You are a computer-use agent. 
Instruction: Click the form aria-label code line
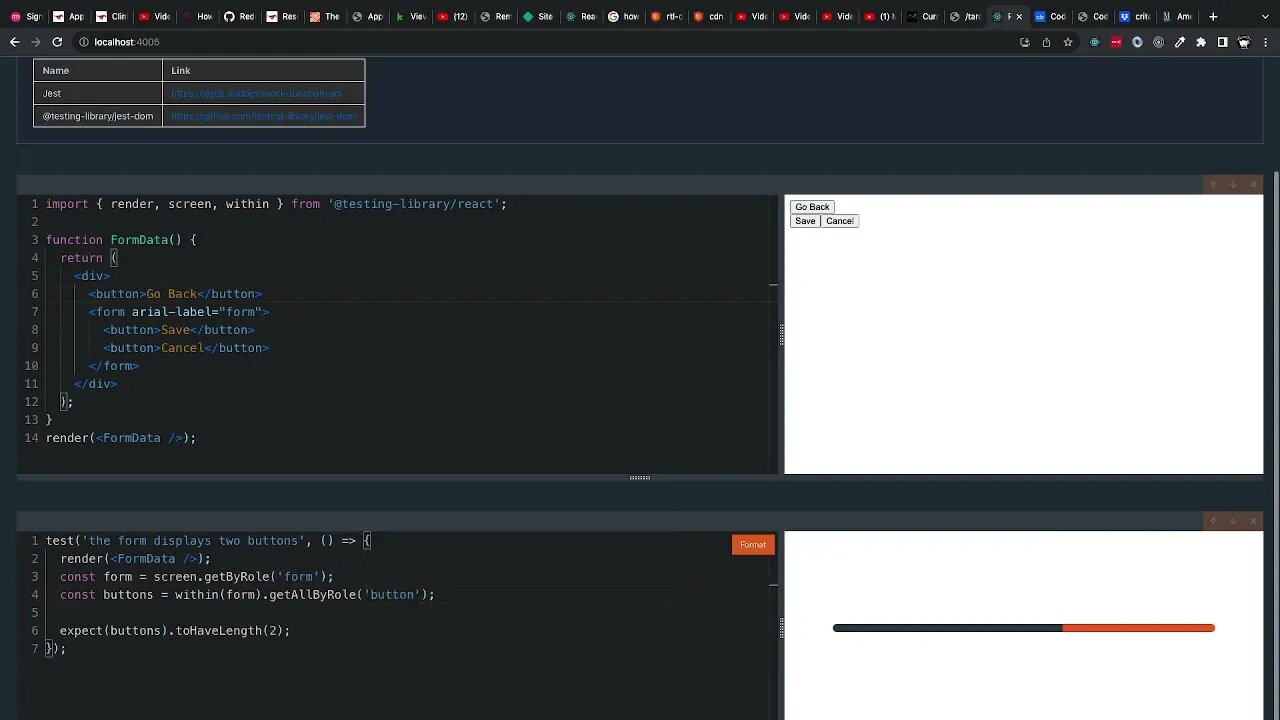click(179, 312)
